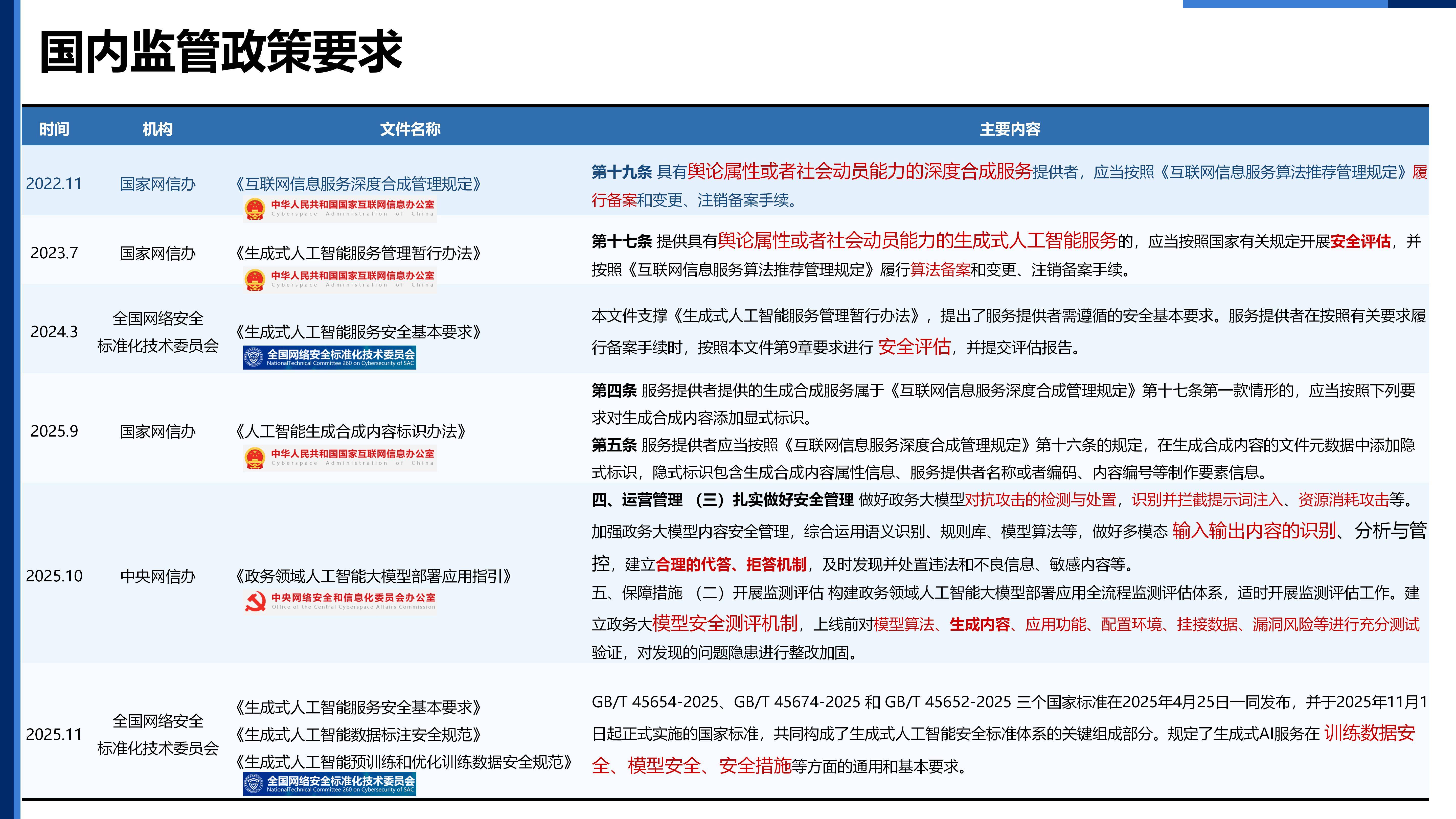Image resolution: width=1456 pixels, height=819 pixels.
Task: Click 《生成式人工智能预训练和优化训练数据安全规范》 document name
Action: click(x=404, y=762)
